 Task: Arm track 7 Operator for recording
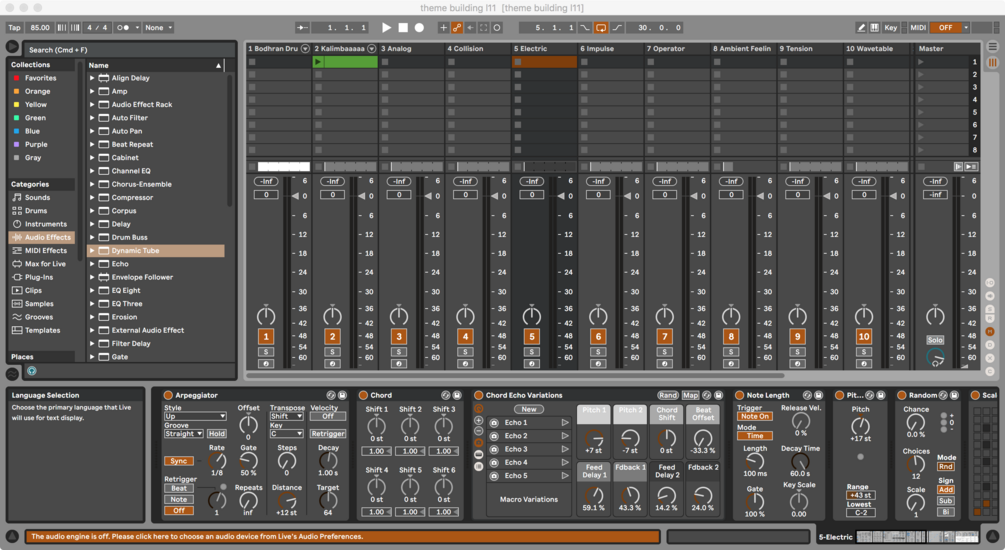(665, 363)
